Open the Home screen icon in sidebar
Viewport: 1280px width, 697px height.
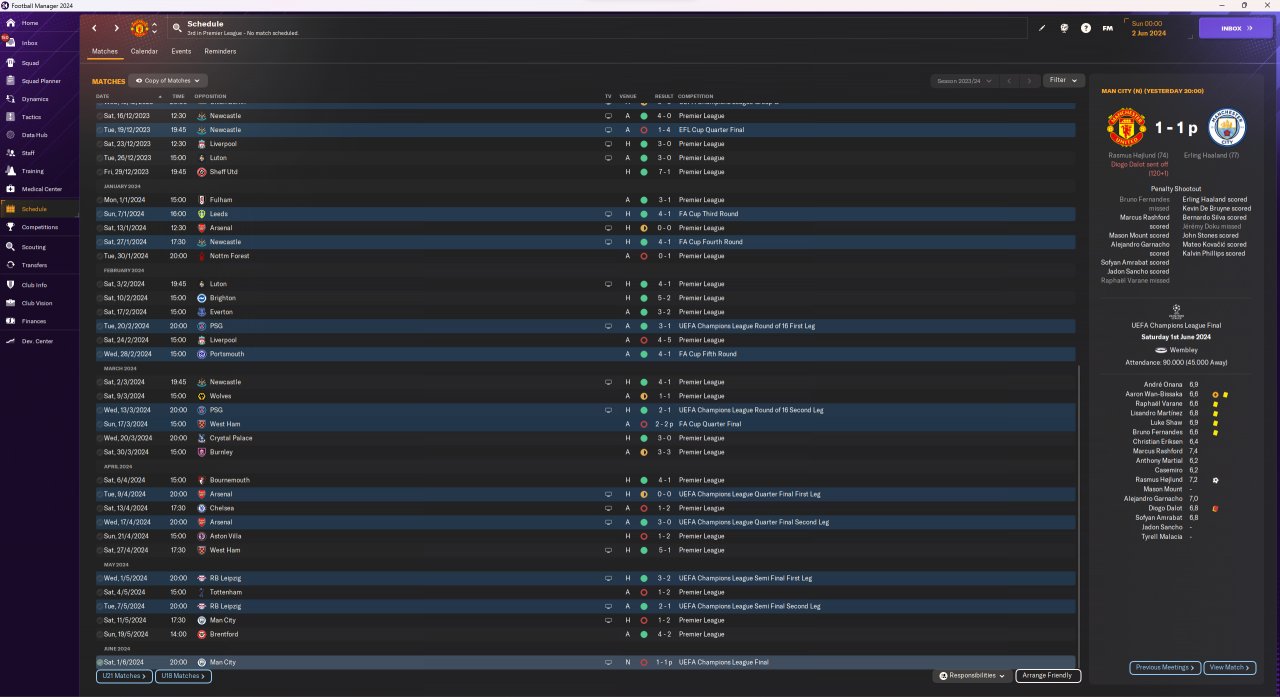9,23
